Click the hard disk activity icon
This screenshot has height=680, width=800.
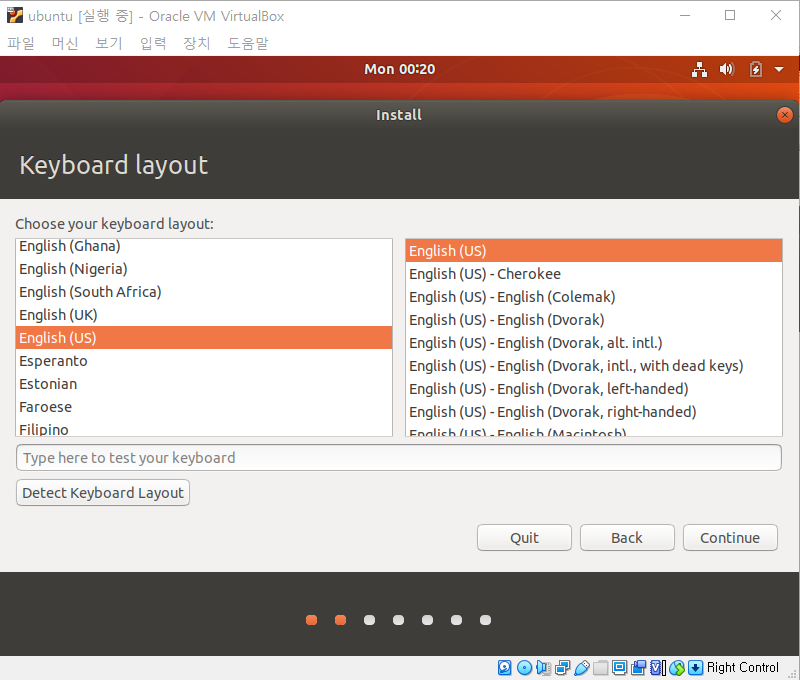tap(504, 667)
